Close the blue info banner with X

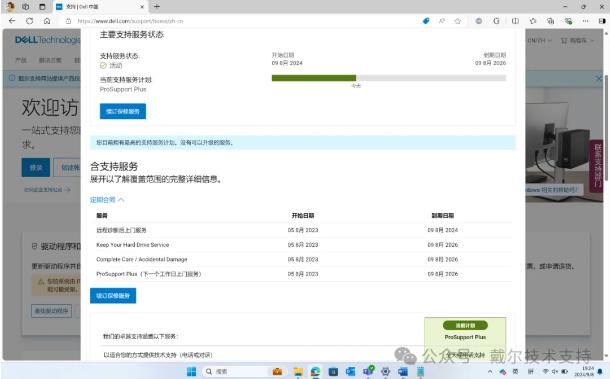599,79
